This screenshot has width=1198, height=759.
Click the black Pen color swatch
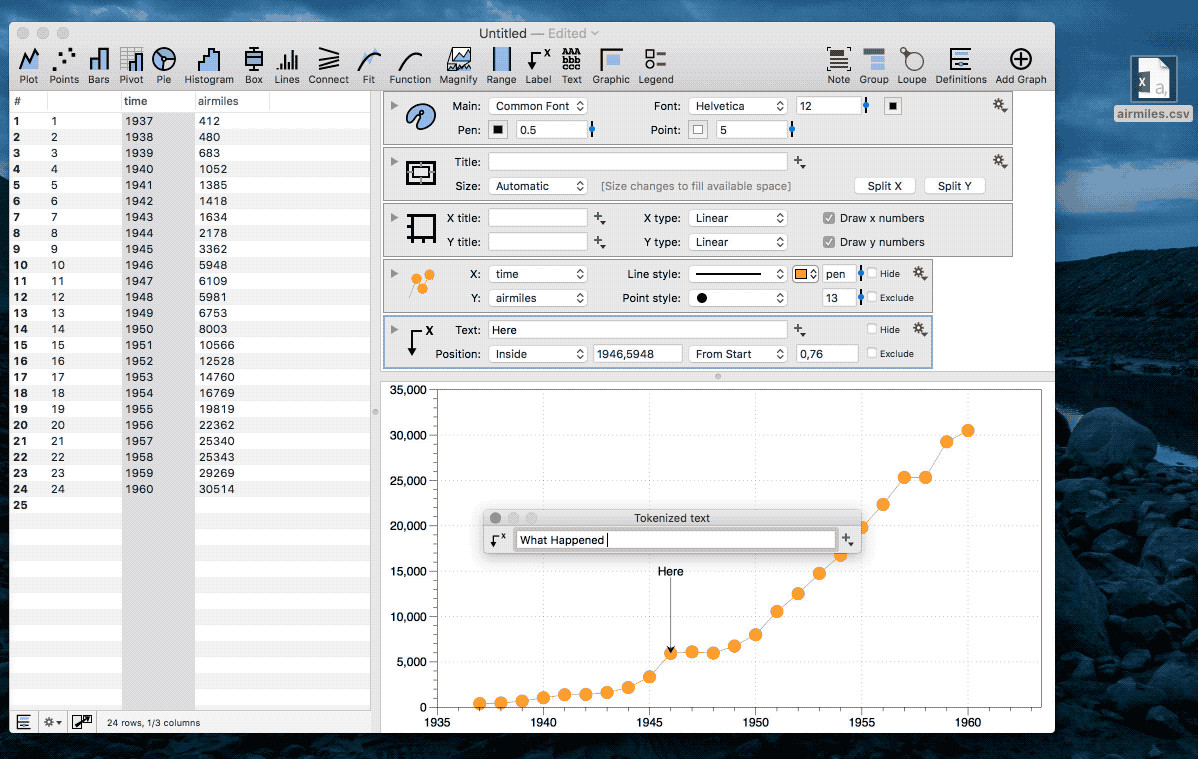pyautogui.click(x=498, y=129)
